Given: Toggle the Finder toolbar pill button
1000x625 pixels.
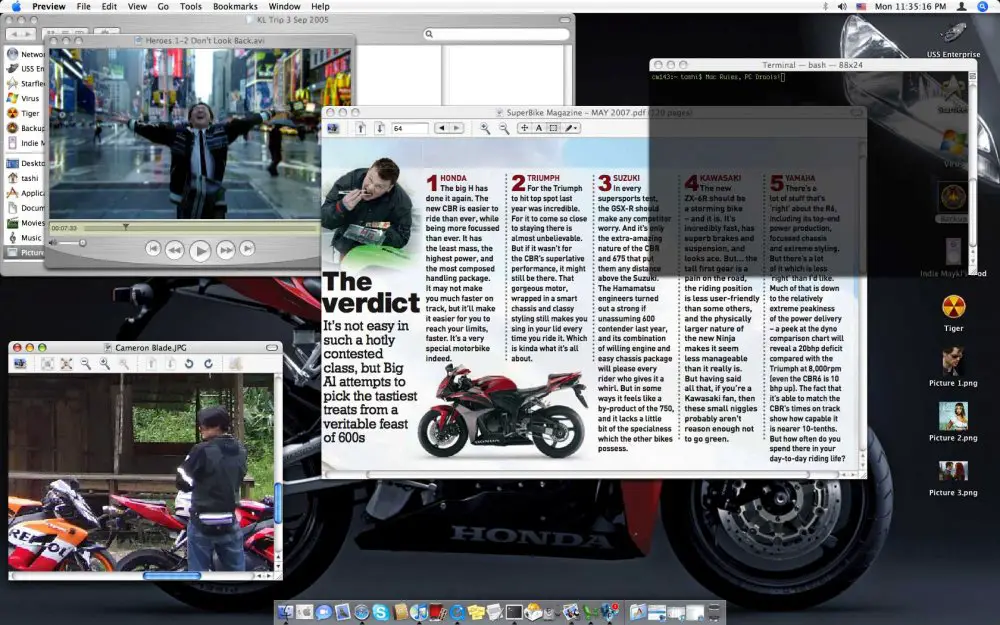Looking at the screenshot, I should pyautogui.click(x=564, y=20).
